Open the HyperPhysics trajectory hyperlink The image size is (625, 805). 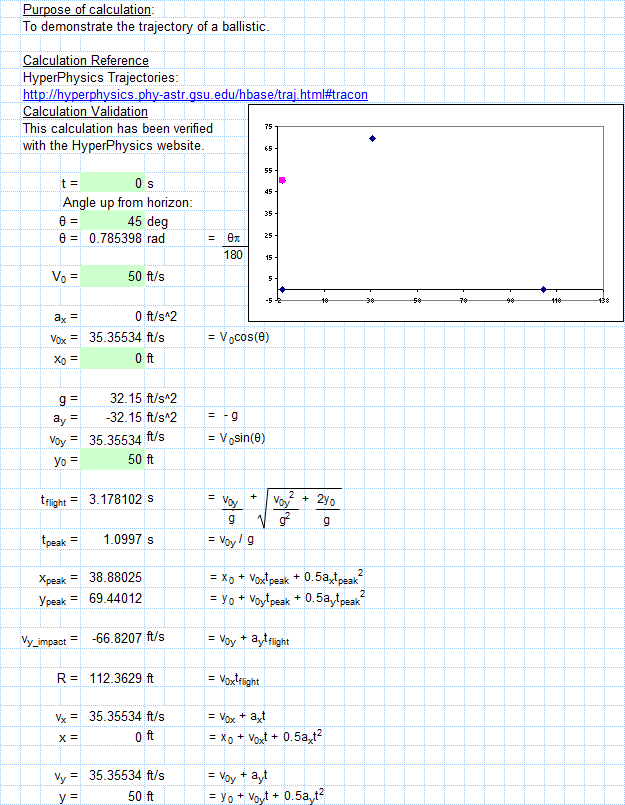195,94
